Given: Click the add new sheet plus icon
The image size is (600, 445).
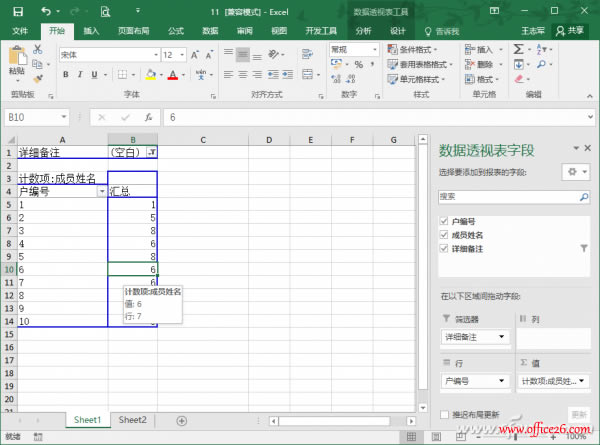Looking at the screenshot, I should pos(181,420).
